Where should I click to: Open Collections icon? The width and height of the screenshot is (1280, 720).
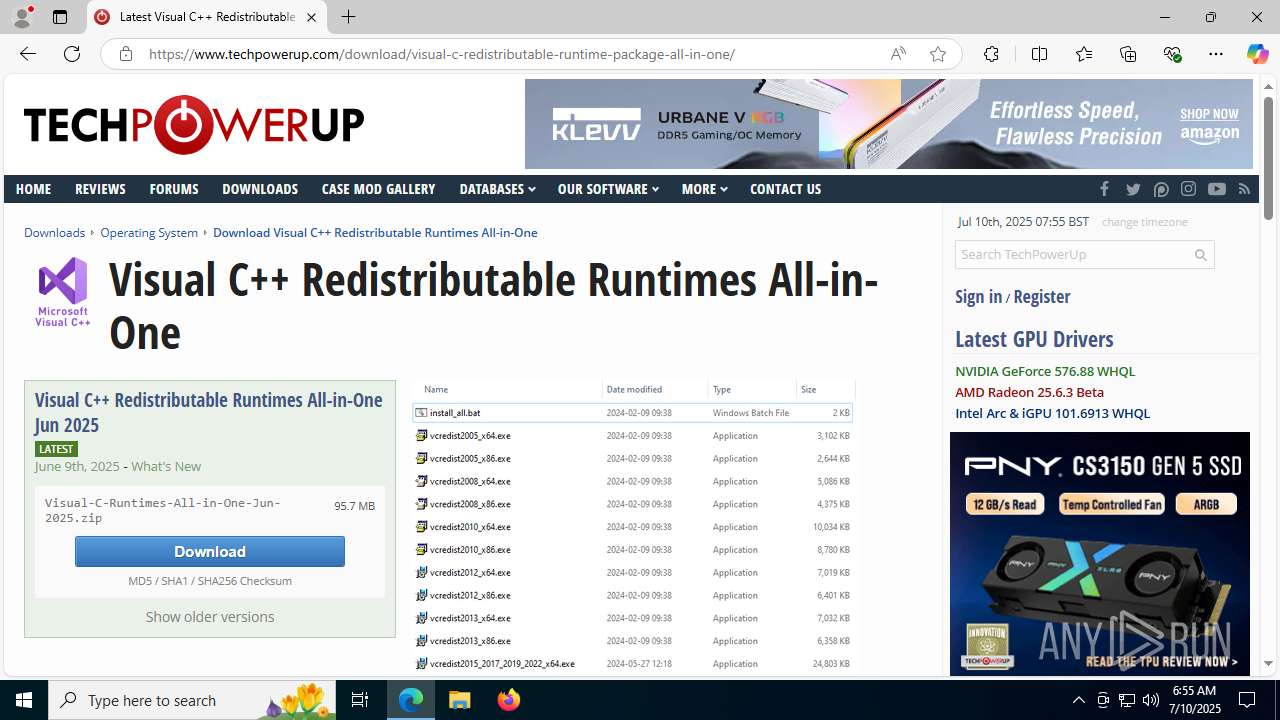1128,54
